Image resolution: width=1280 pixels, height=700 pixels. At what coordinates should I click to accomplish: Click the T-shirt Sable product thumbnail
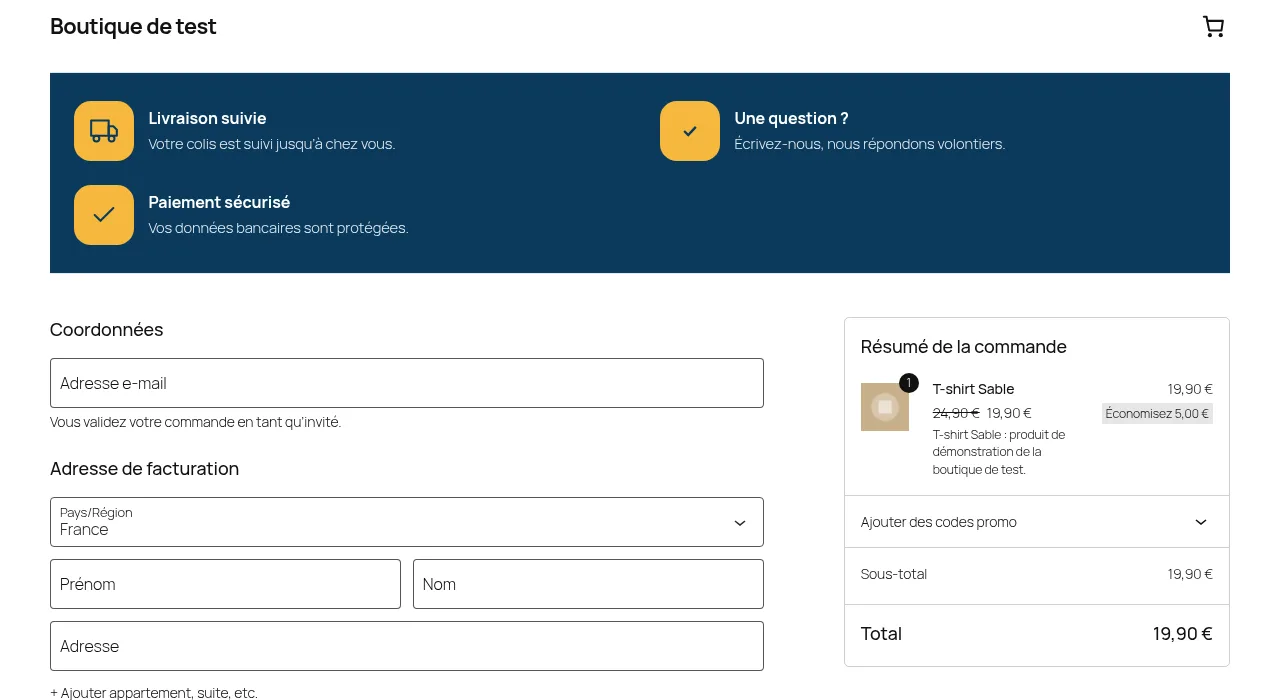(885, 407)
